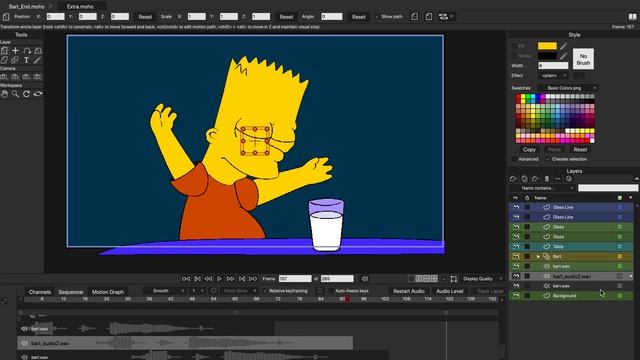640x360 pixels.
Task: Click the Restart Audio button
Action: tap(409, 291)
